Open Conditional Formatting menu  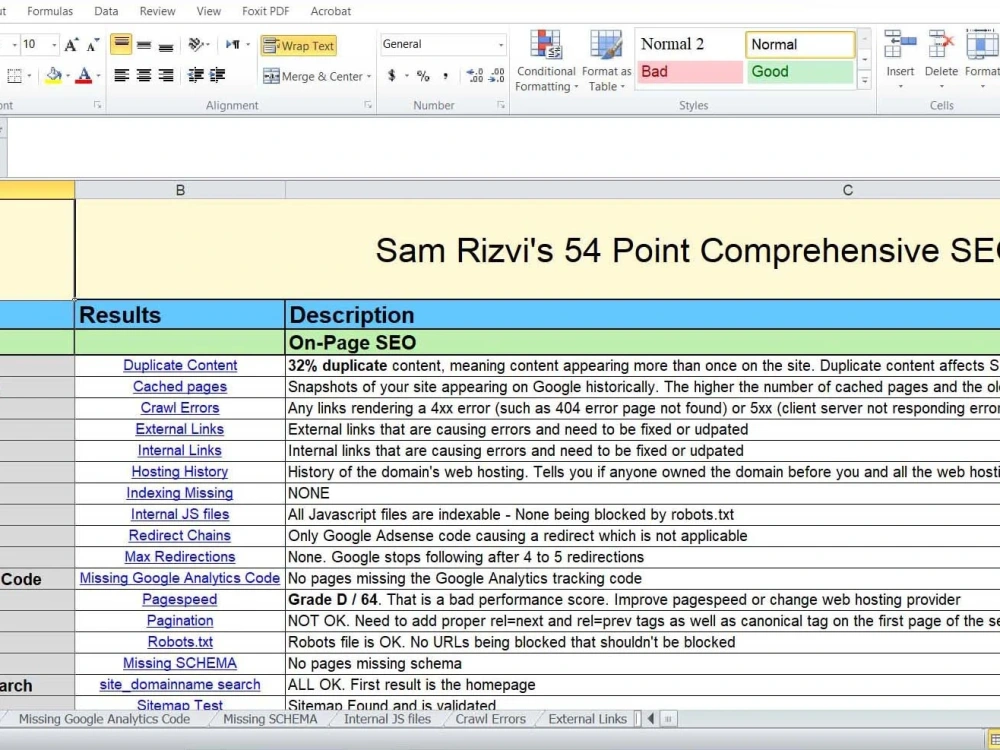pyautogui.click(x=546, y=61)
